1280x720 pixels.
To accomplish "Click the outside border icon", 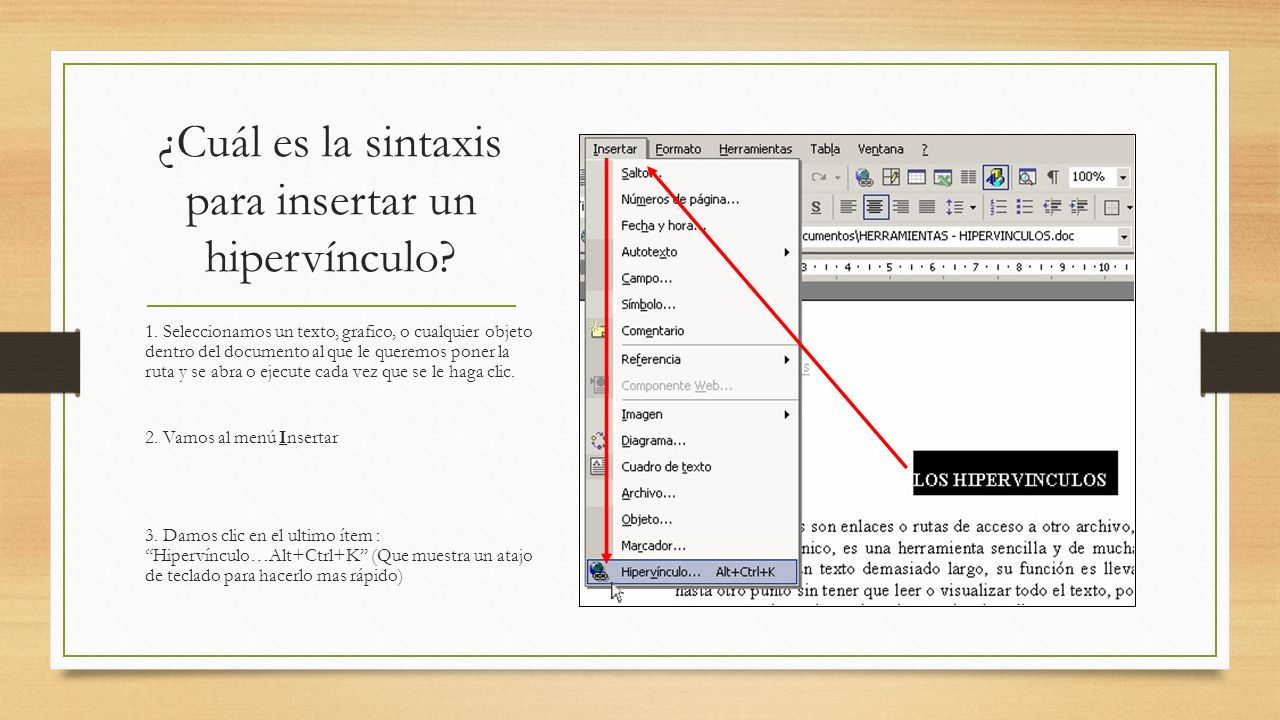I will pos(1111,207).
